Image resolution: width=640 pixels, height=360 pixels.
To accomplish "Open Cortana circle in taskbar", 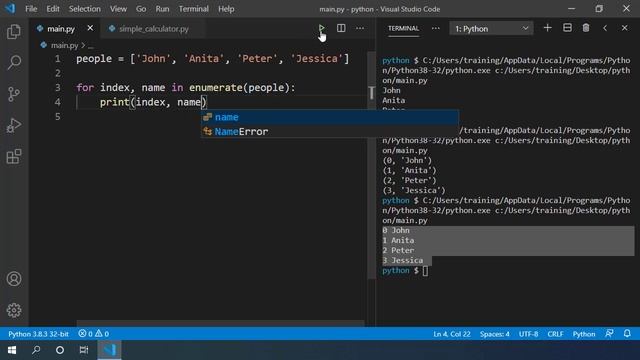I will [x=60, y=350].
